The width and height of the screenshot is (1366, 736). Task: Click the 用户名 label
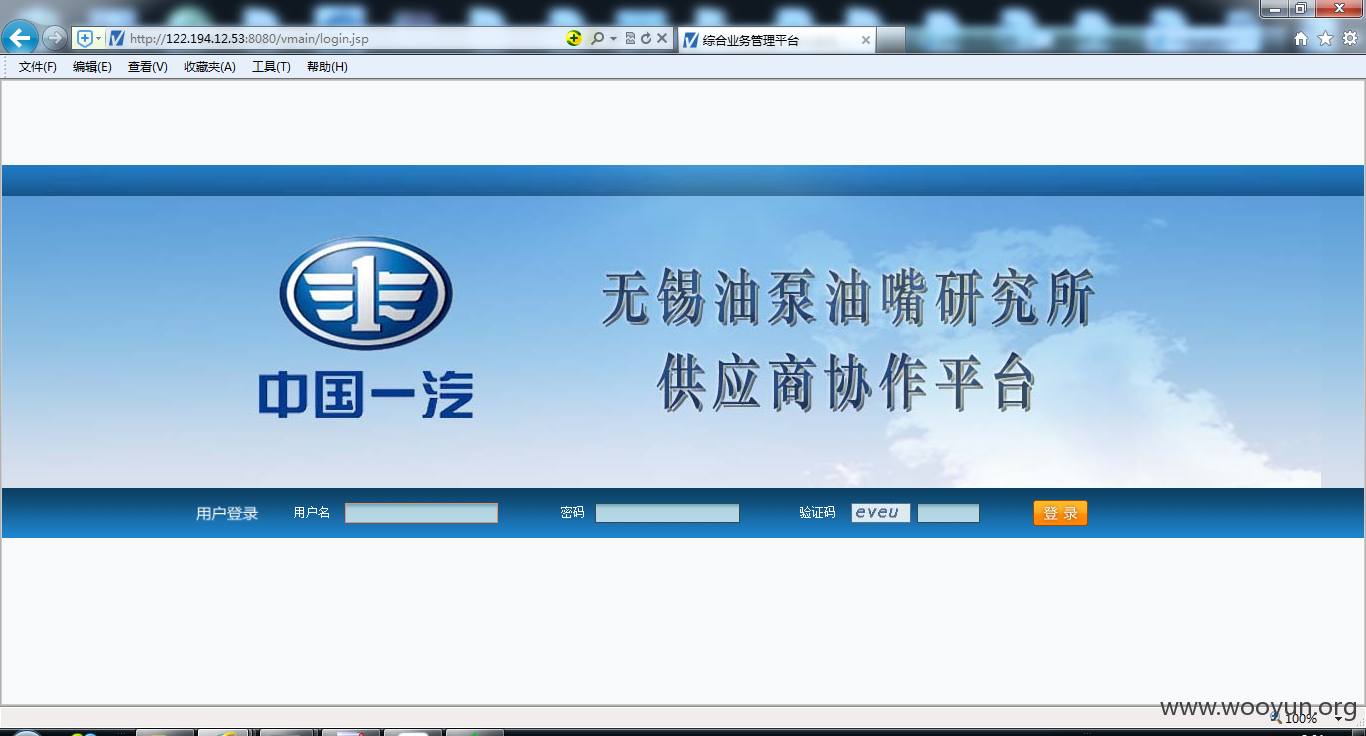coord(312,512)
